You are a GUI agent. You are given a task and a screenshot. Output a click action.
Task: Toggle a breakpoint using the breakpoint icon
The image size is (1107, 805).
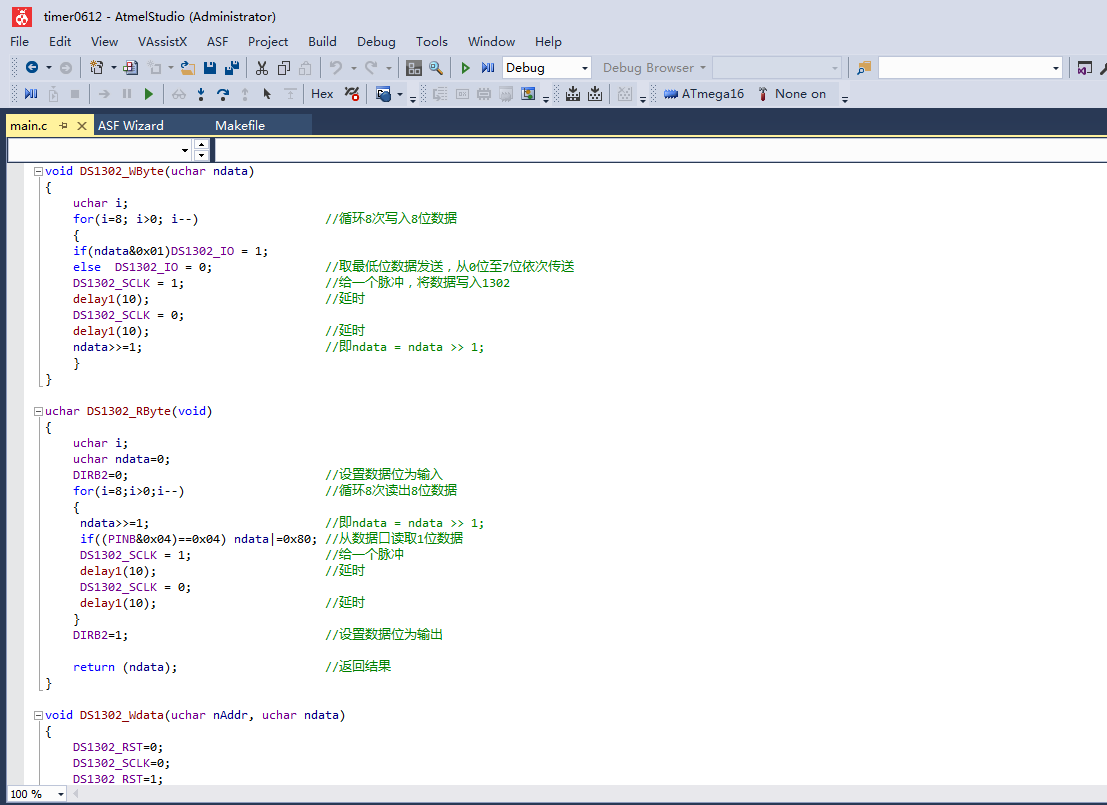353,93
